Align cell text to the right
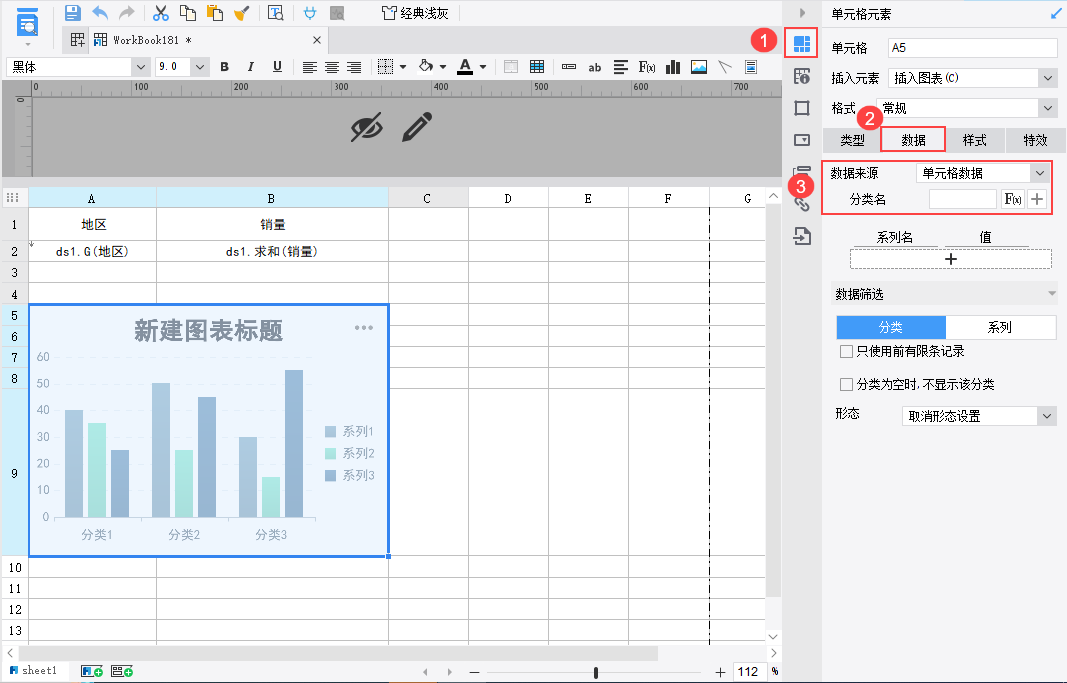Viewport: 1067px width, 683px height. pos(354,67)
